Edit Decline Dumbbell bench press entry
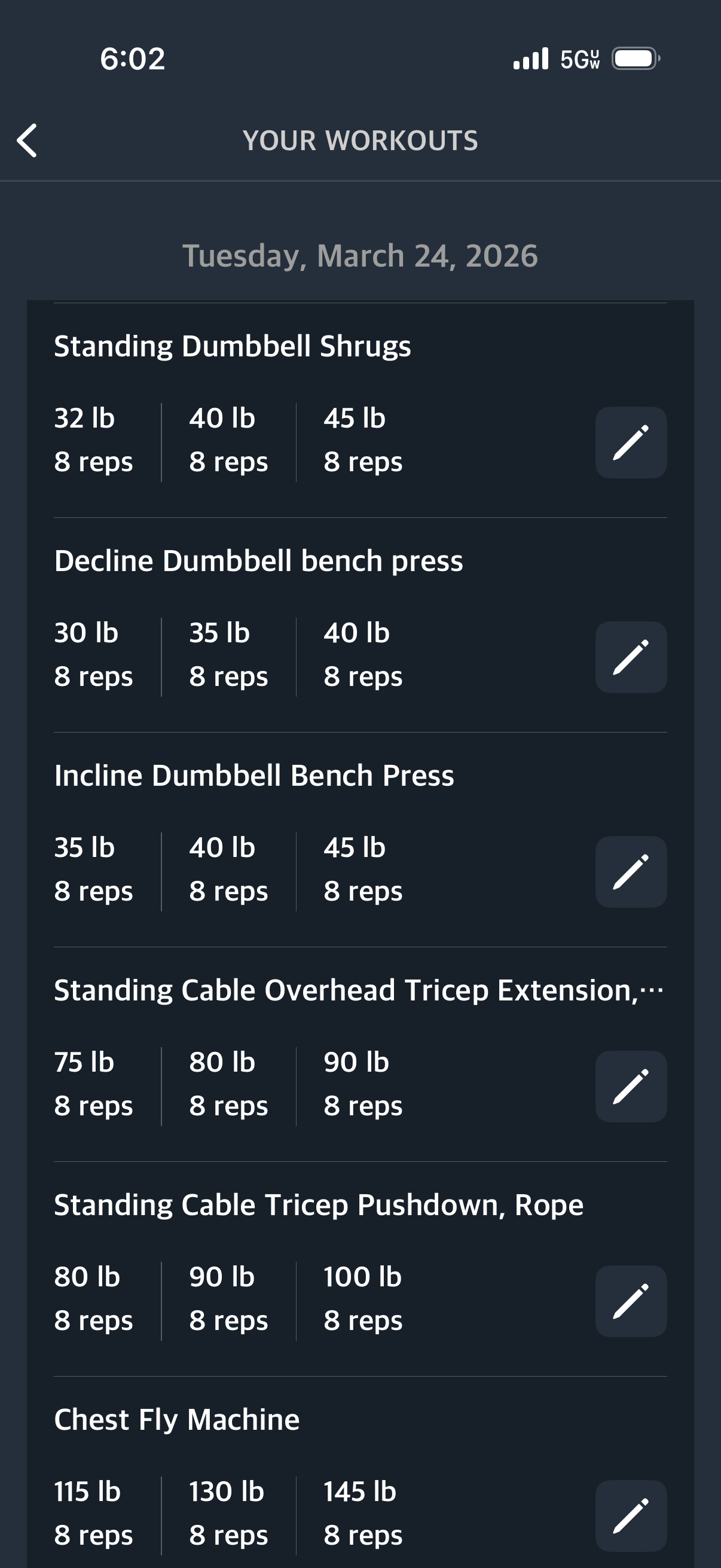 pos(630,657)
